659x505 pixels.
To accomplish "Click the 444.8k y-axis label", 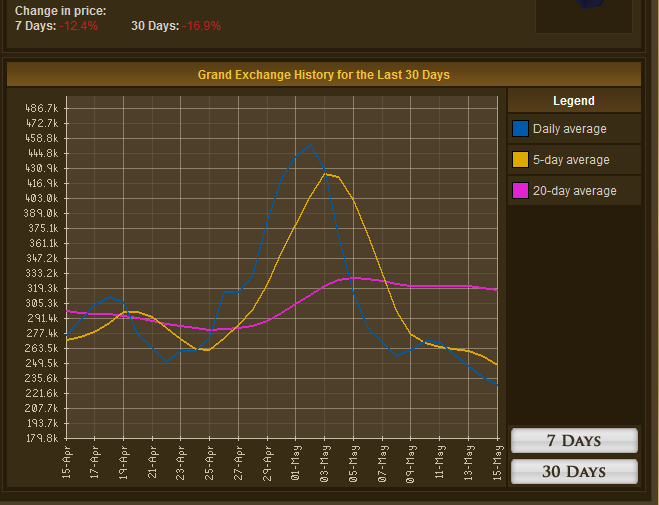I will click(42, 153).
